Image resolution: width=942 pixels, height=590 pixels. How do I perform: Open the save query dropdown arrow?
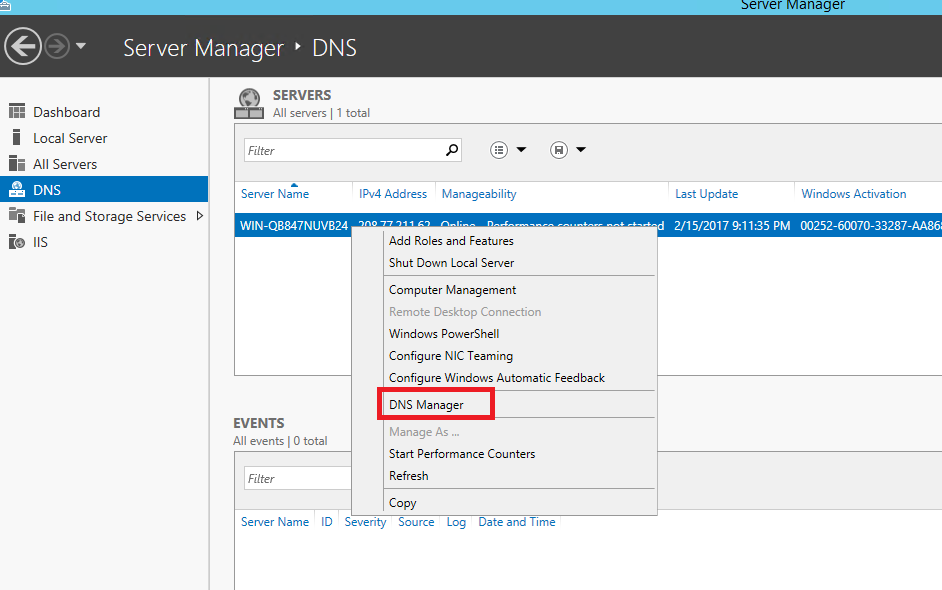click(x=581, y=150)
